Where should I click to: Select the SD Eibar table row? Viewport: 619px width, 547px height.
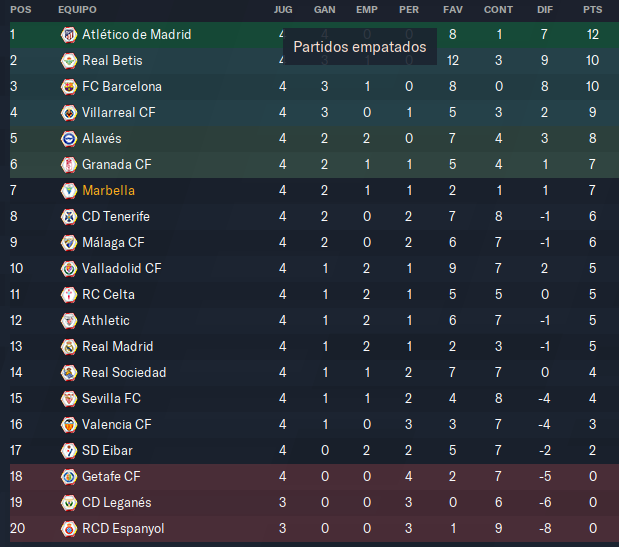click(314, 450)
